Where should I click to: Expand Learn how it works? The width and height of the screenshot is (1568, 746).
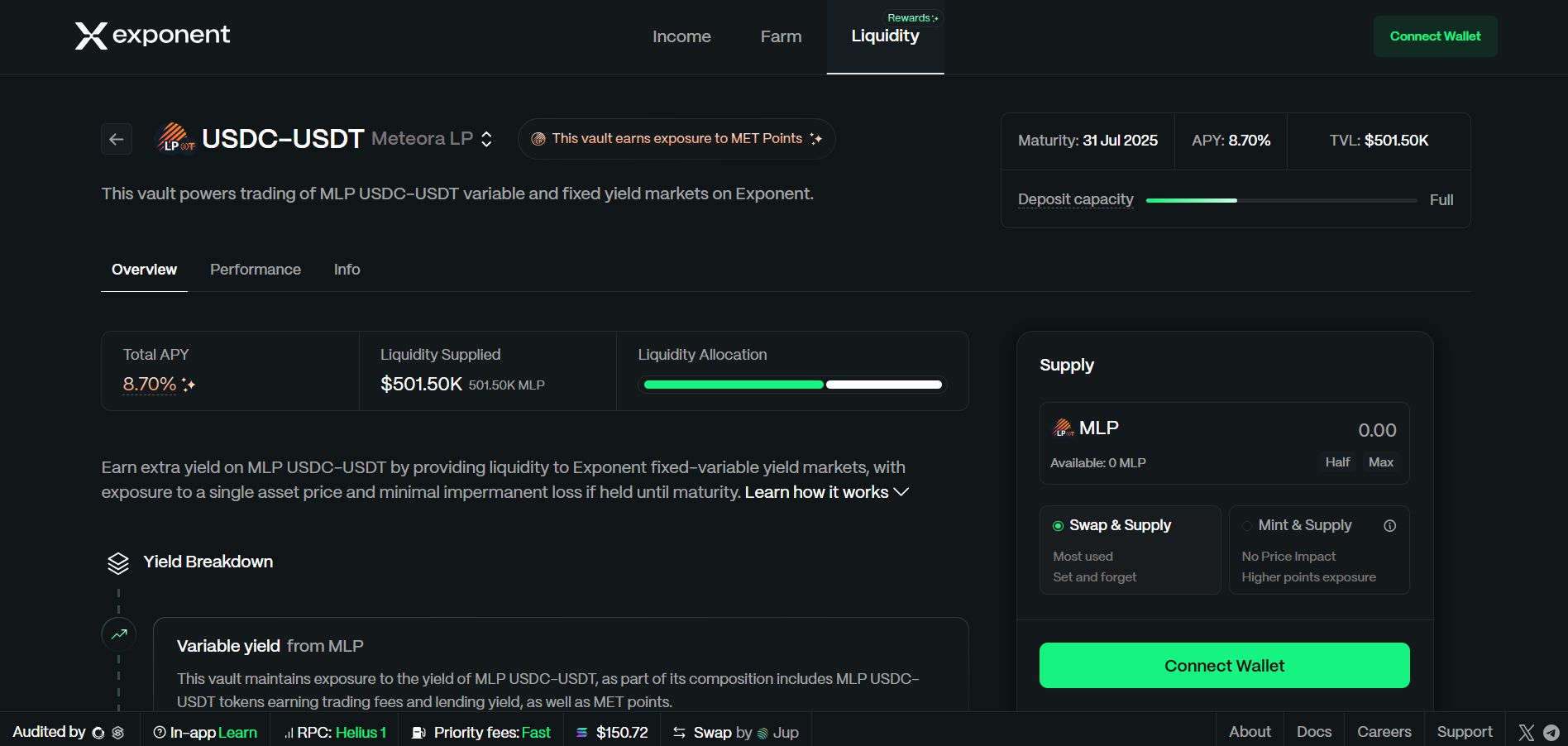(827, 493)
